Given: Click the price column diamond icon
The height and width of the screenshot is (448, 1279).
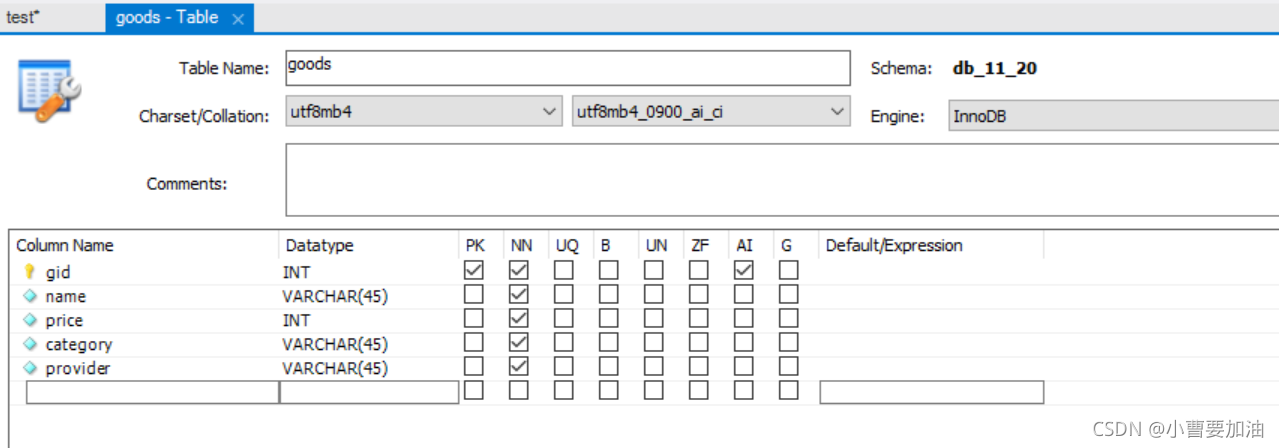Looking at the screenshot, I should click(x=30, y=320).
